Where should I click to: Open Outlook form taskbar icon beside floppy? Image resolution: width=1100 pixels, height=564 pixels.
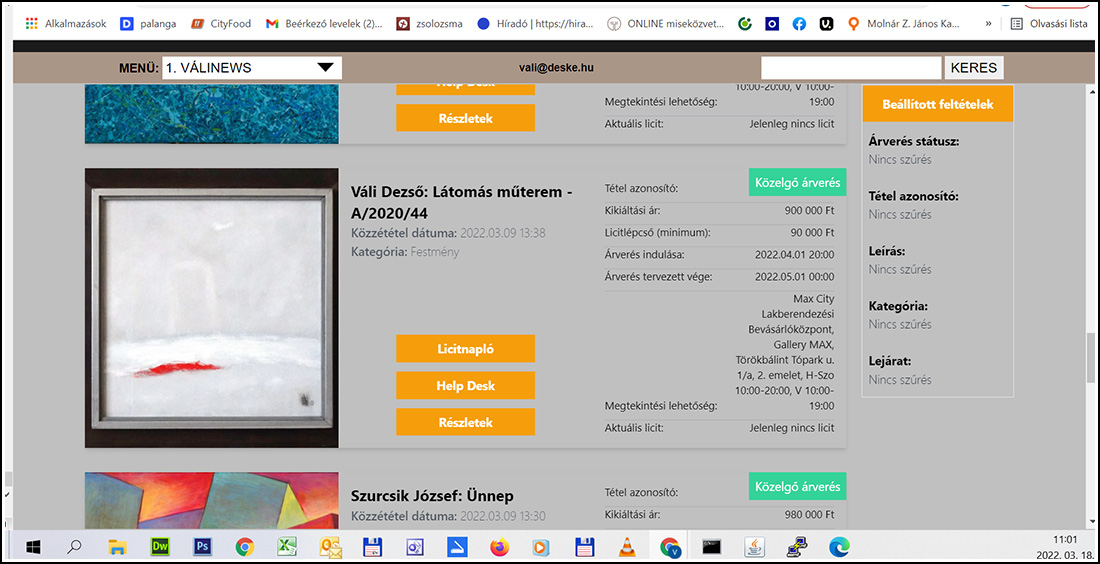click(x=414, y=546)
